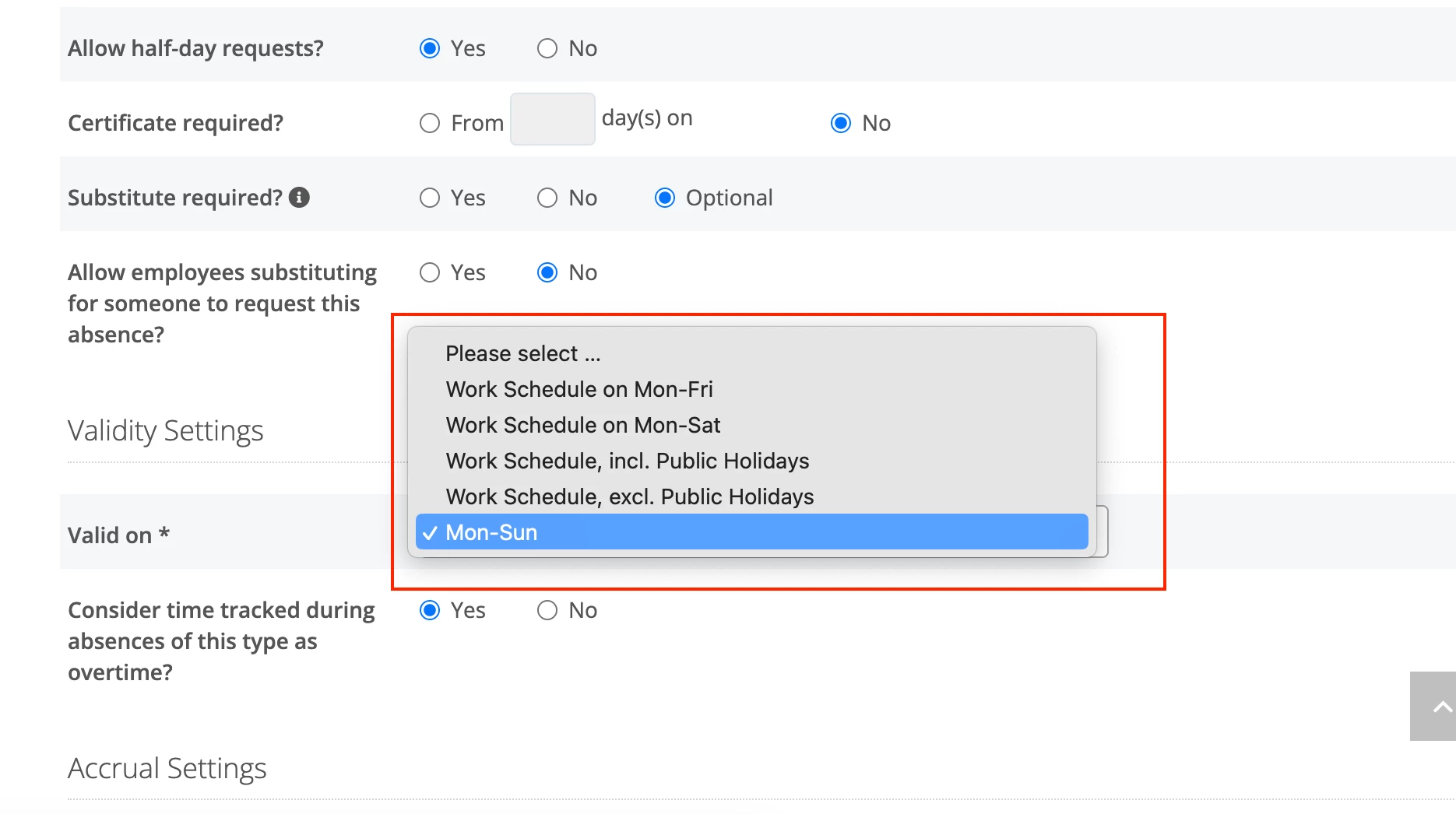Viewport: 1456px width, 814px height.
Task: Set Substitute required to No
Action: point(547,198)
